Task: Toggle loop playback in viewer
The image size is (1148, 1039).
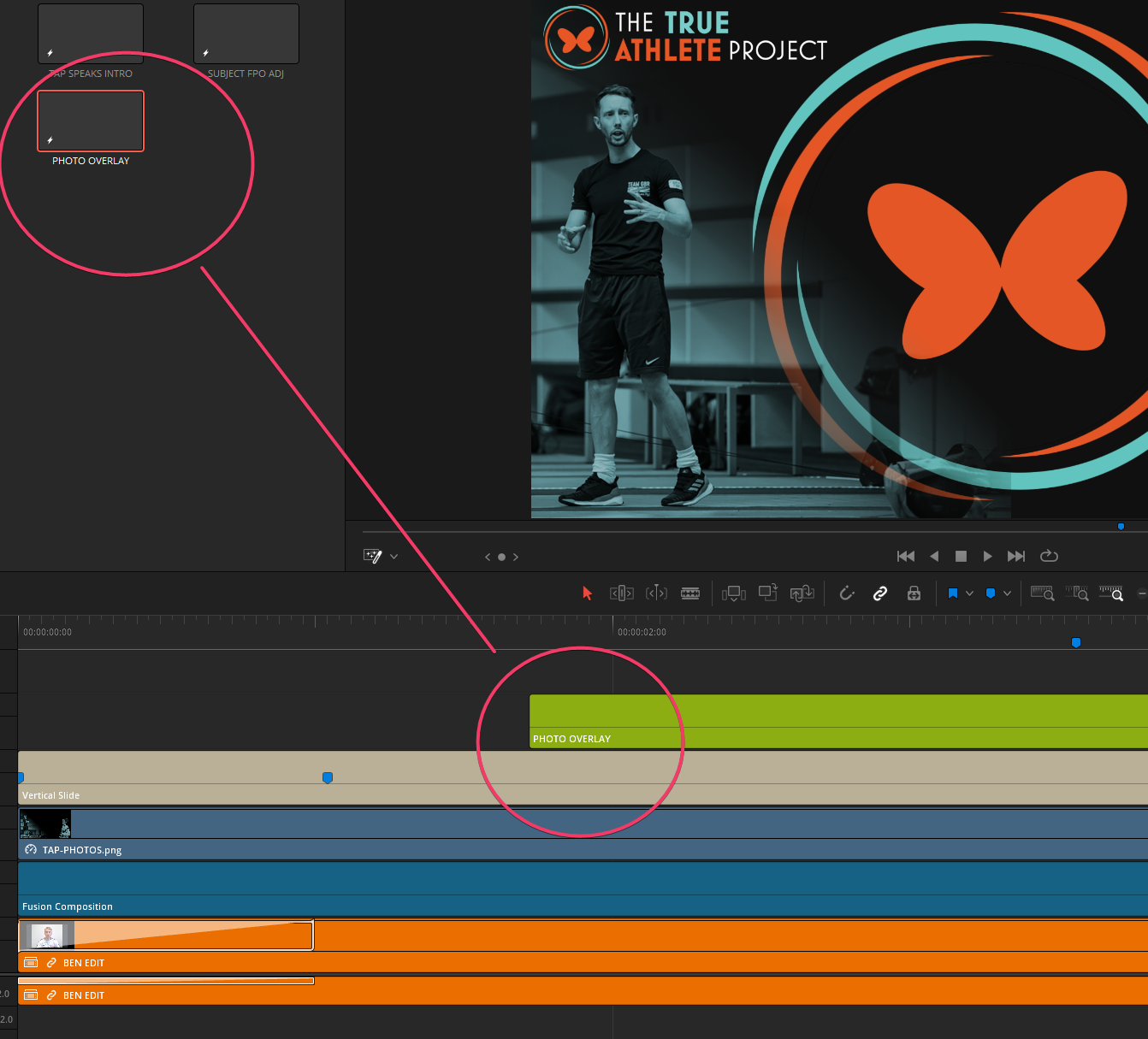Action: (x=1049, y=556)
